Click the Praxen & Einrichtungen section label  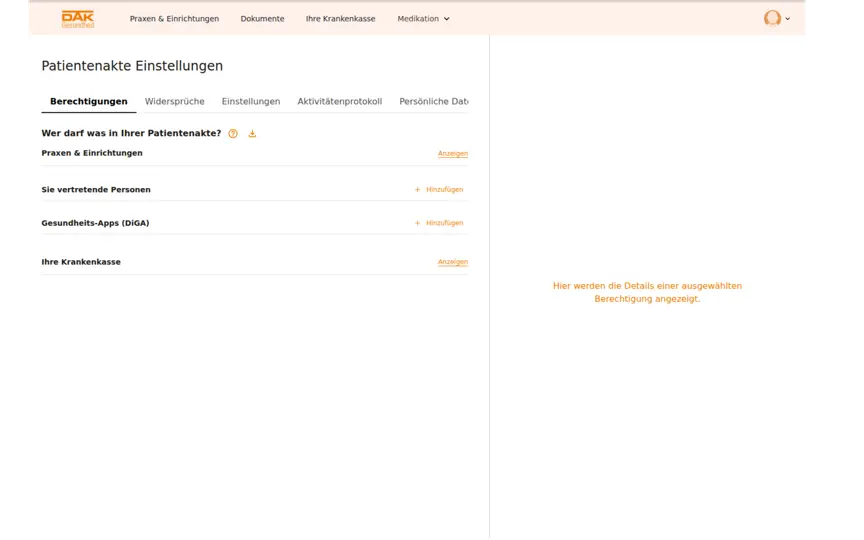pyautogui.click(x=92, y=153)
